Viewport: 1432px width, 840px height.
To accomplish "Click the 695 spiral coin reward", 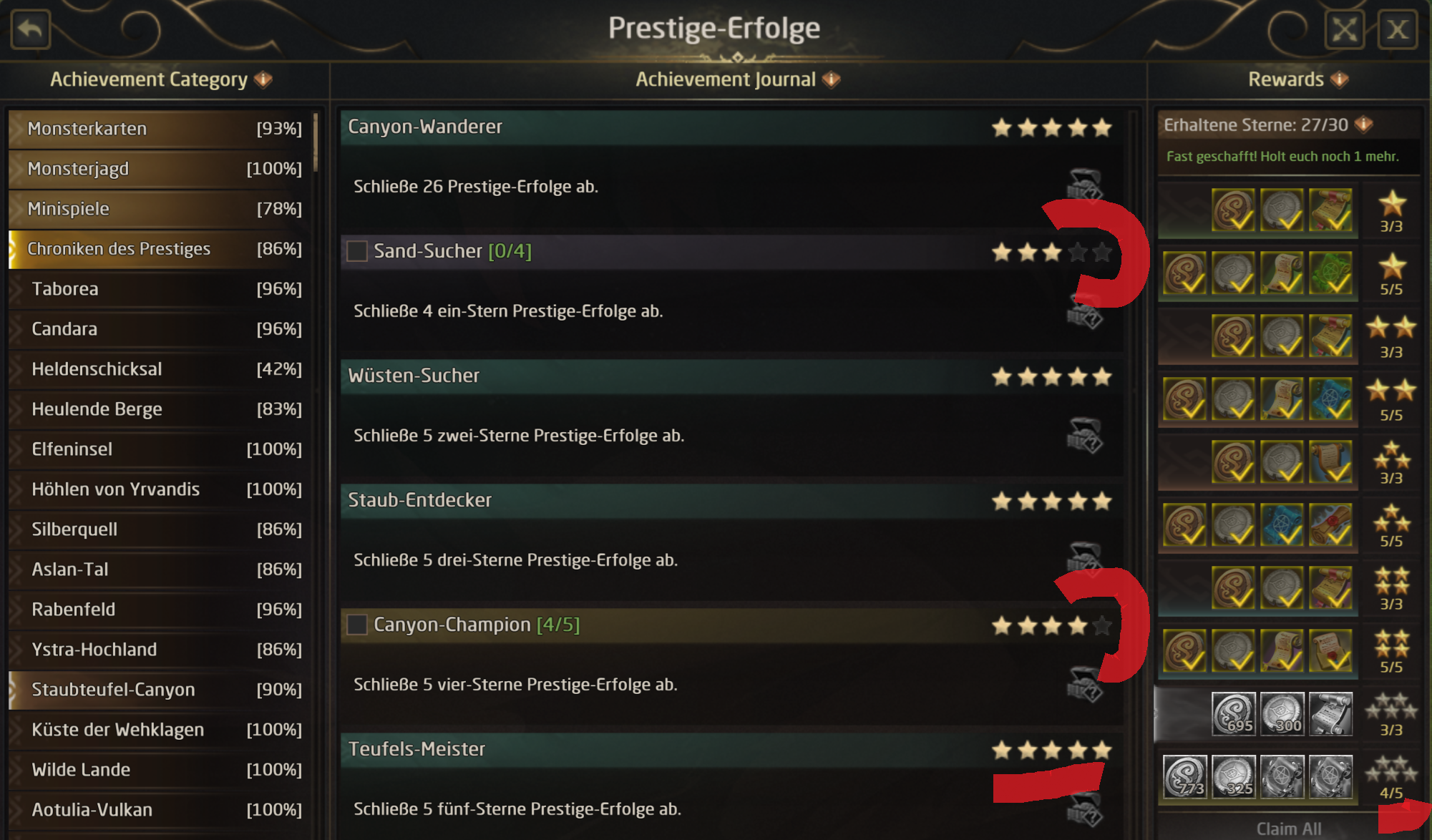I will (x=1233, y=714).
